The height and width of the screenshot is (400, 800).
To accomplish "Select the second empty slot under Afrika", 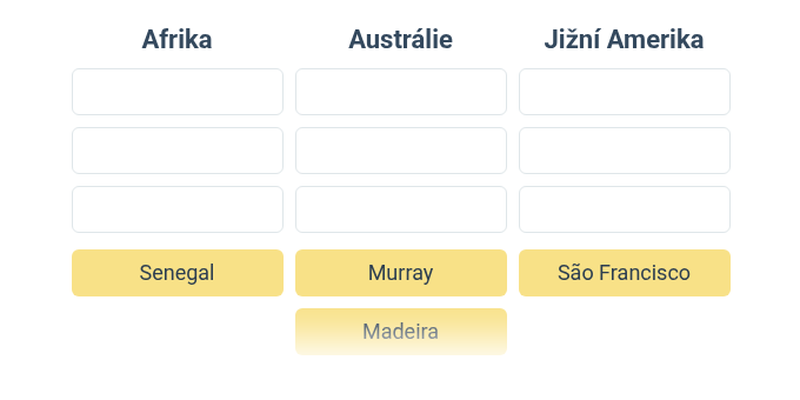I will [x=177, y=151].
